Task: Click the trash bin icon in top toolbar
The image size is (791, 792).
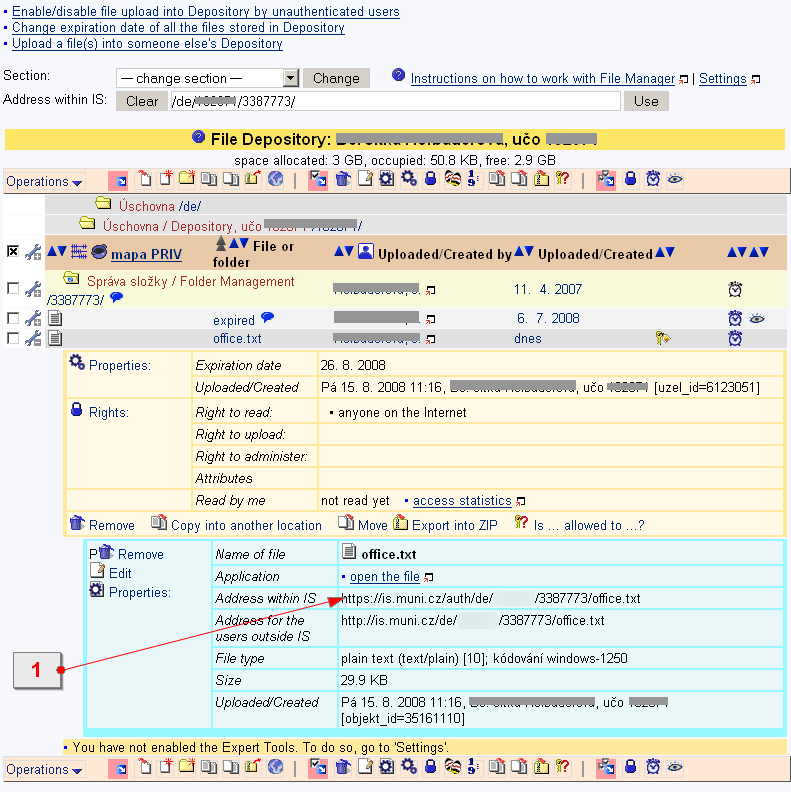Action: pyautogui.click(x=343, y=179)
